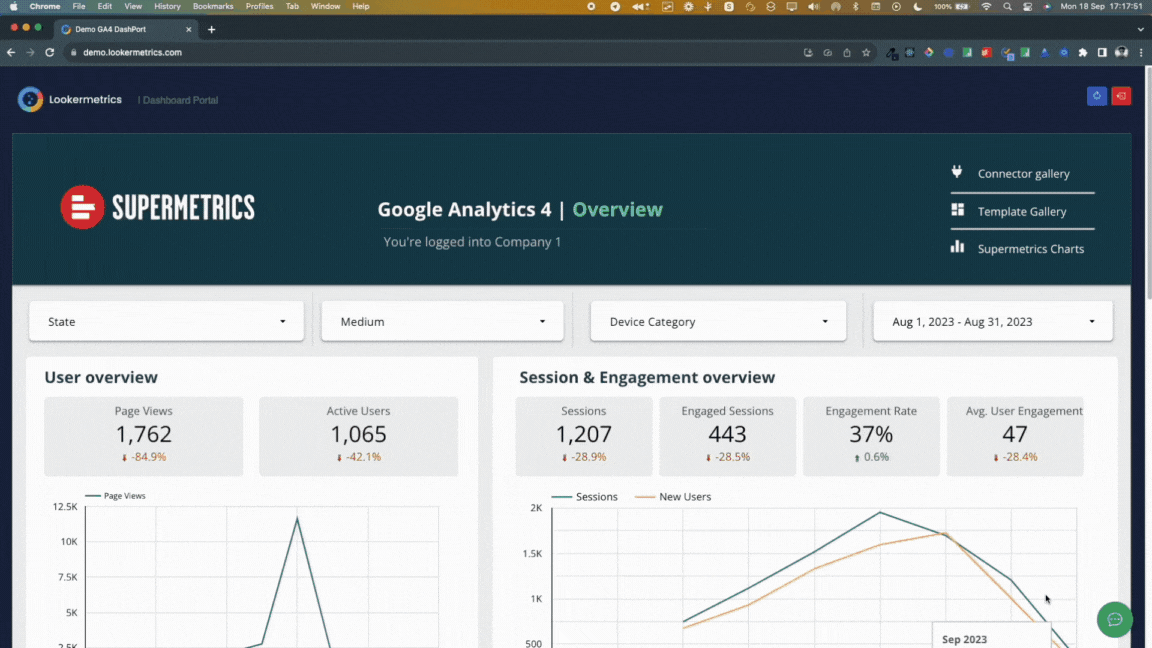Image resolution: width=1152 pixels, height=648 pixels.
Task: Click the Template Gallery grid icon
Action: [x=957, y=210]
